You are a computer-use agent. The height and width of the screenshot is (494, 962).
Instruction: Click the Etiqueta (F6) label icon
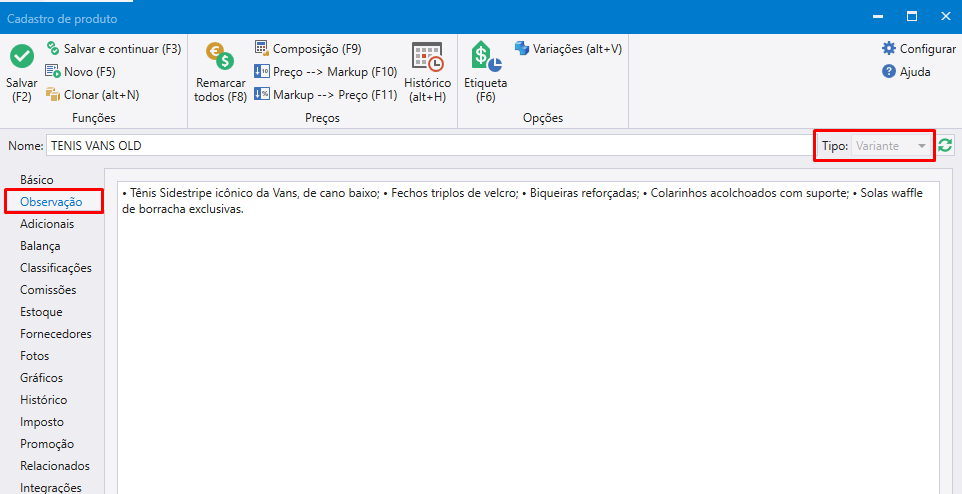[486, 56]
